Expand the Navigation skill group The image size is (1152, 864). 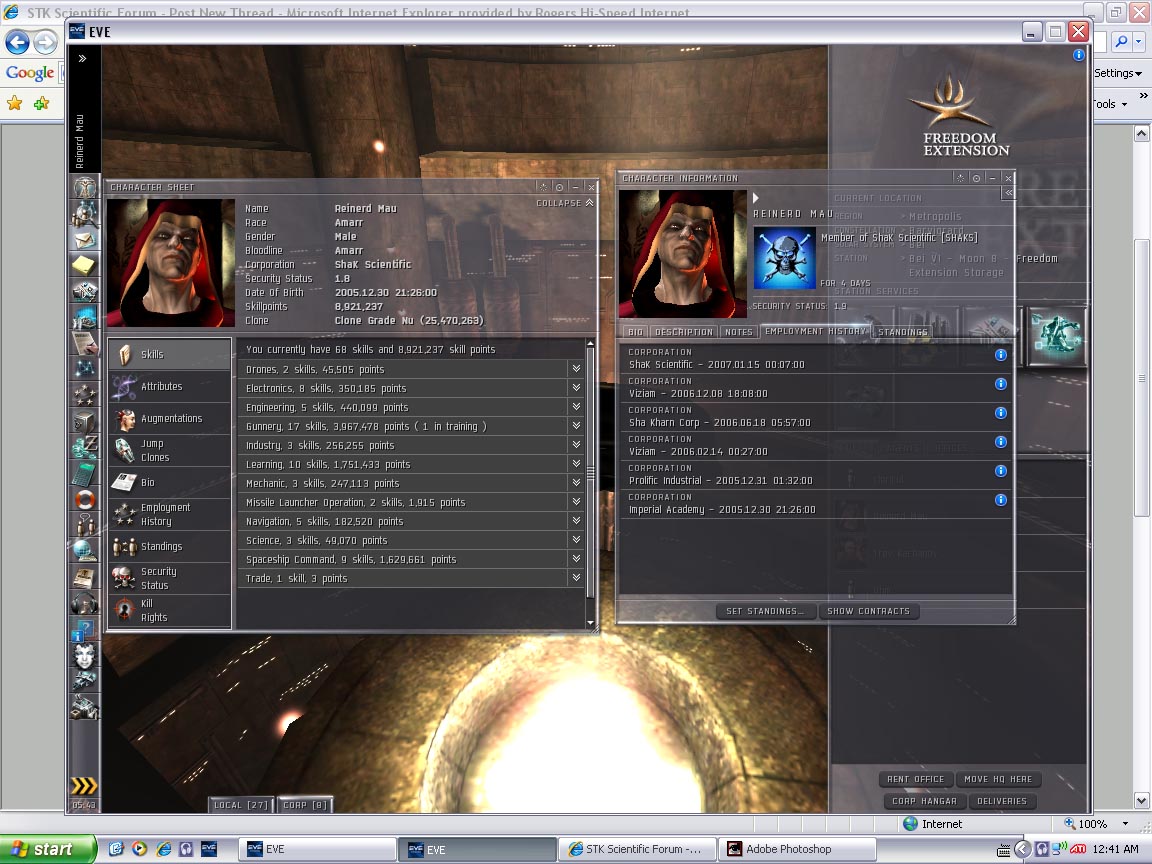tap(576, 521)
